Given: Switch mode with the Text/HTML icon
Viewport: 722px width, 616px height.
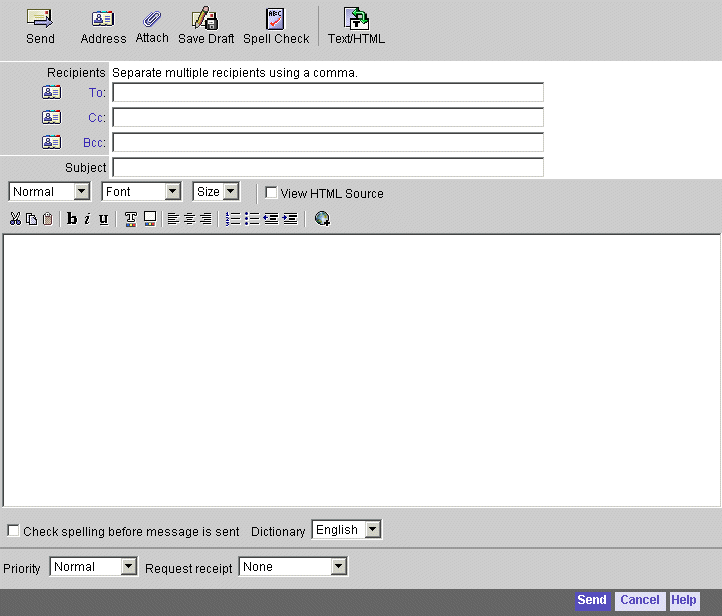Looking at the screenshot, I should [x=356, y=18].
